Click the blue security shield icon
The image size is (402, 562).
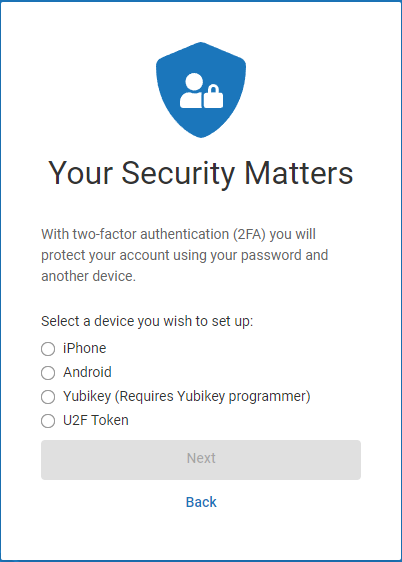pos(201,90)
